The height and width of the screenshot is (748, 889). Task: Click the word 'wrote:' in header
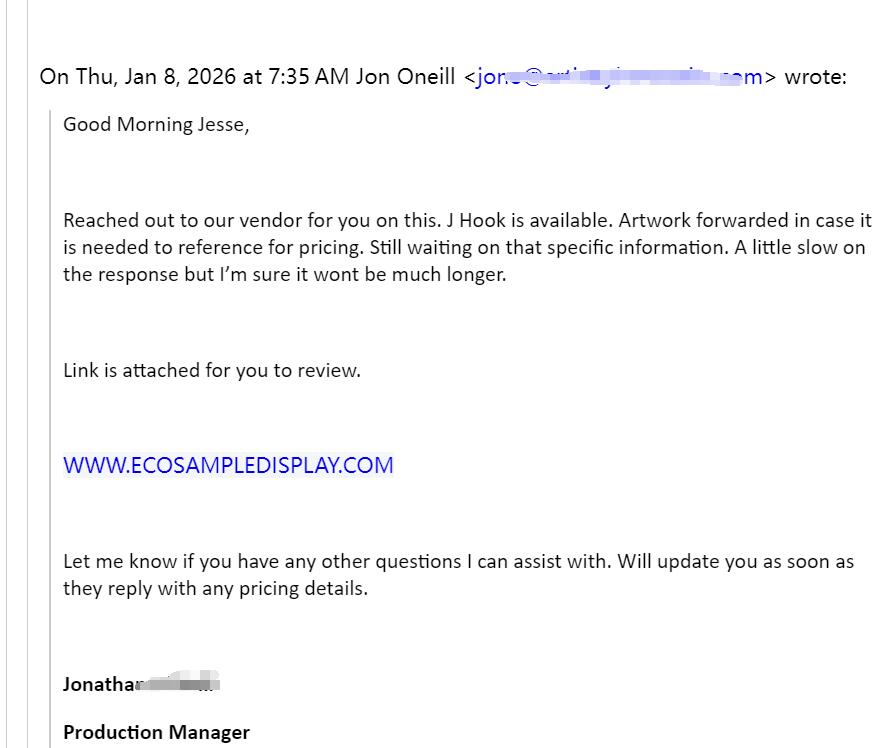[815, 77]
